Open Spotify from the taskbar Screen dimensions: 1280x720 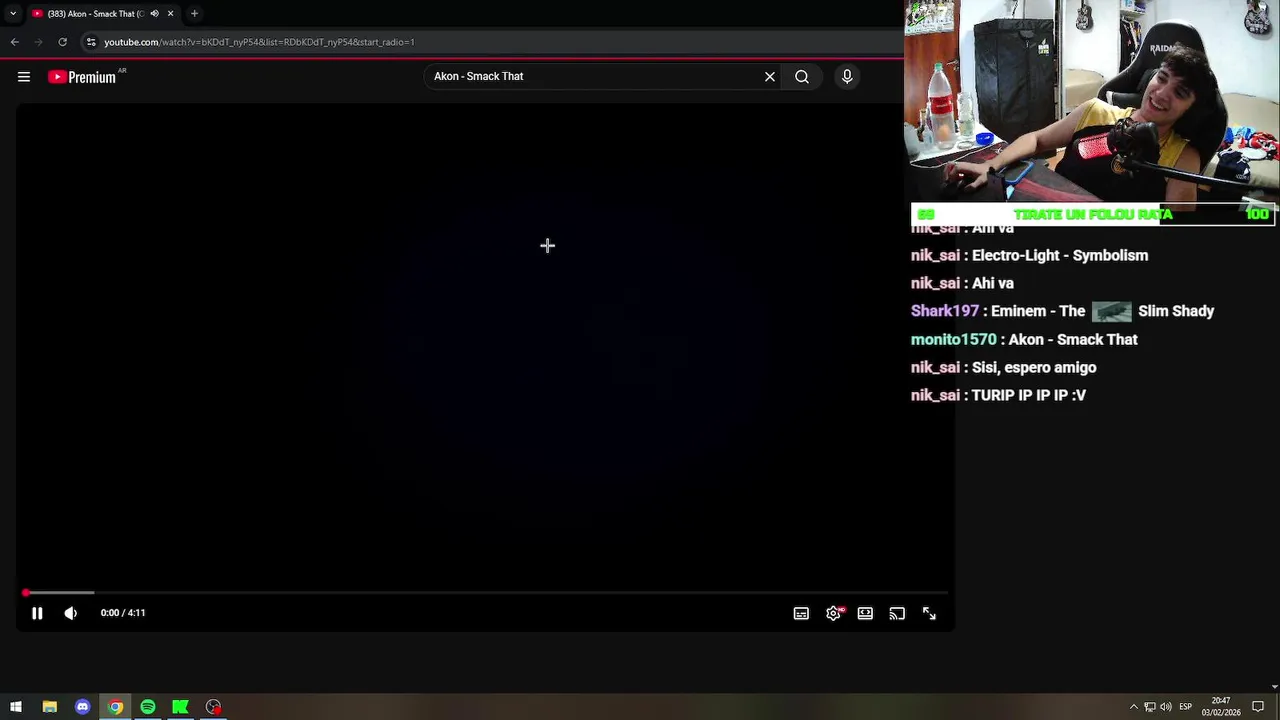(x=148, y=707)
